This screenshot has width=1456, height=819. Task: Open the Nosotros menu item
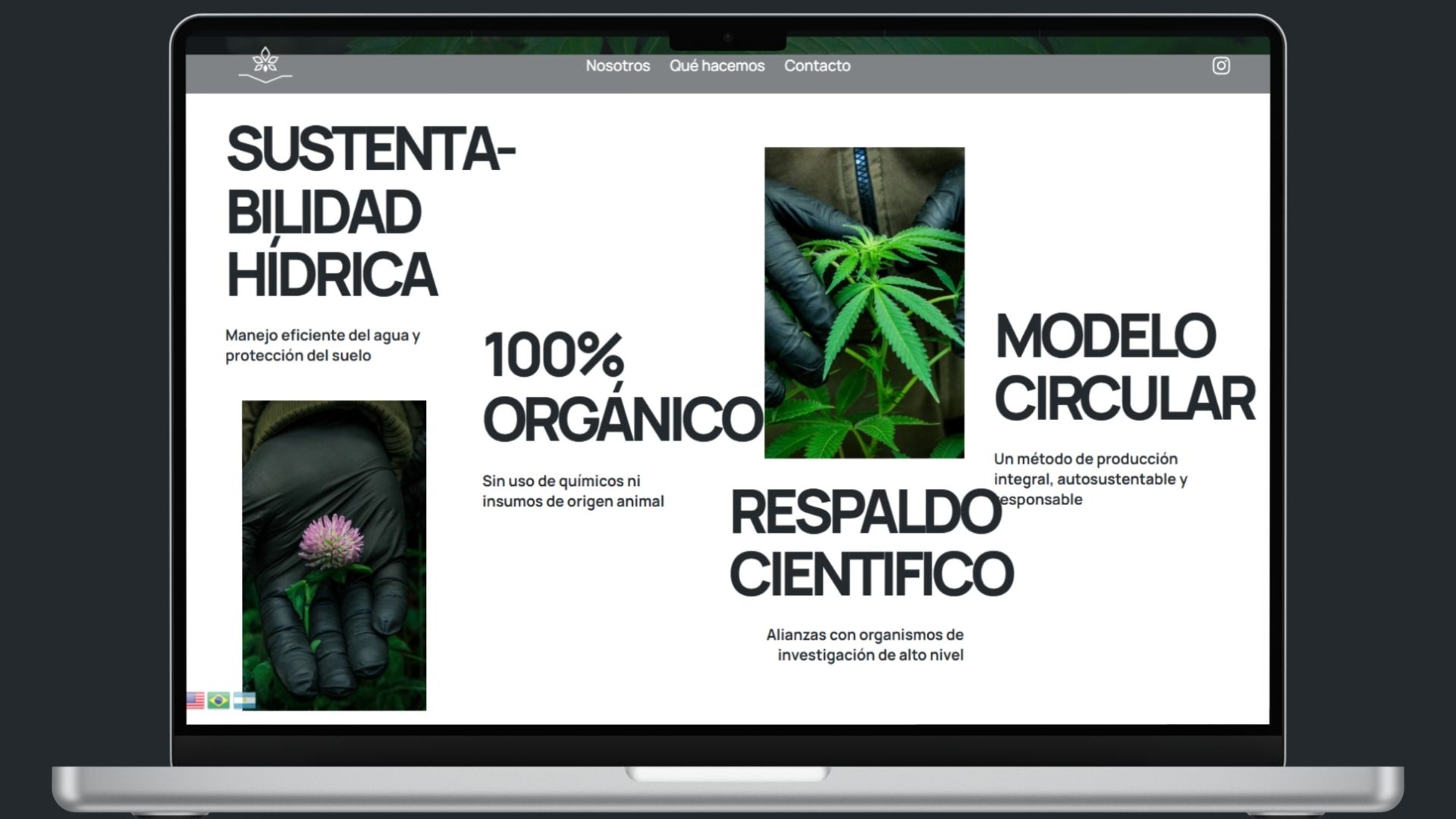(x=617, y=66)
